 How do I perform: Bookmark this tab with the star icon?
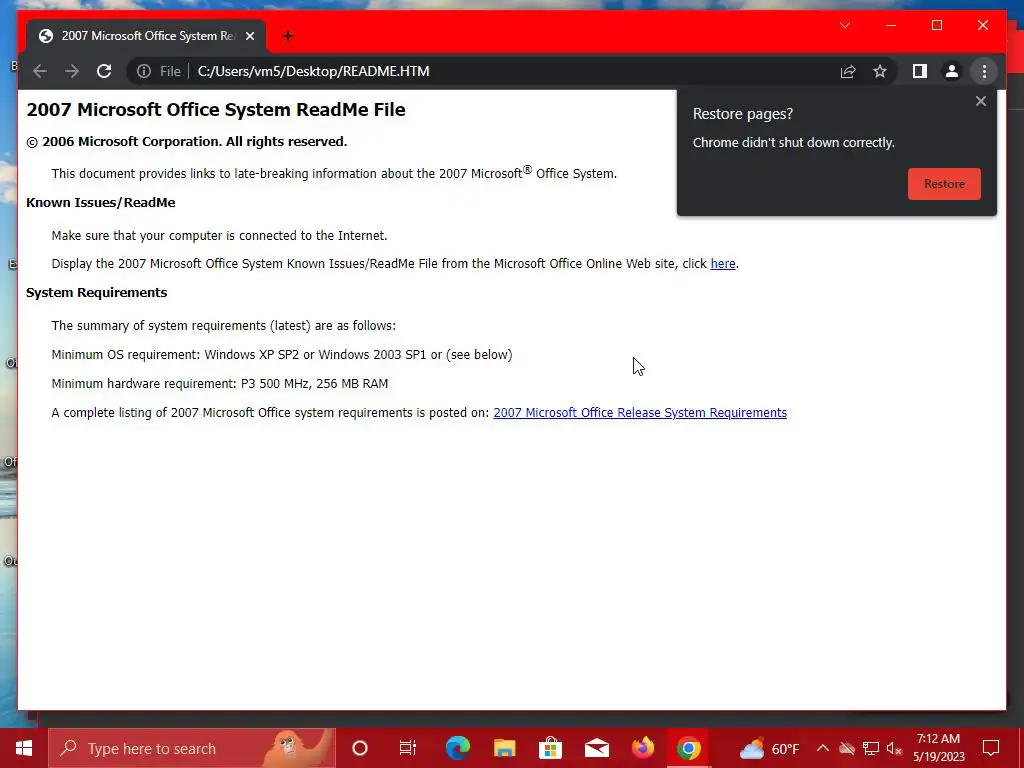point(880,71)
